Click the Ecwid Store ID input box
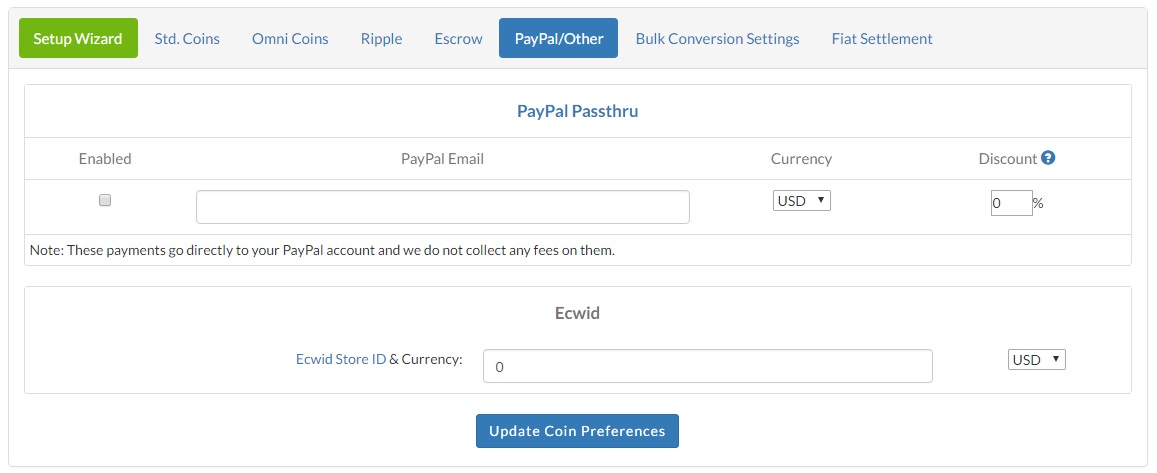The height and width of the screenshot is (473, 1157). tap(707, 366)
